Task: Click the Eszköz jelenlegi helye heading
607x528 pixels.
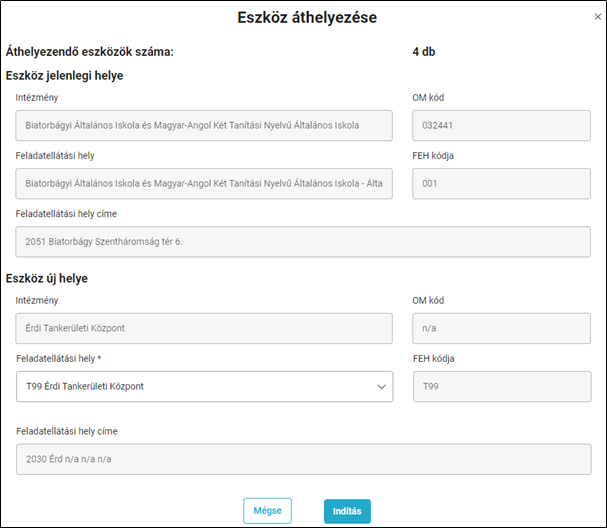Action: pos(64,75)
